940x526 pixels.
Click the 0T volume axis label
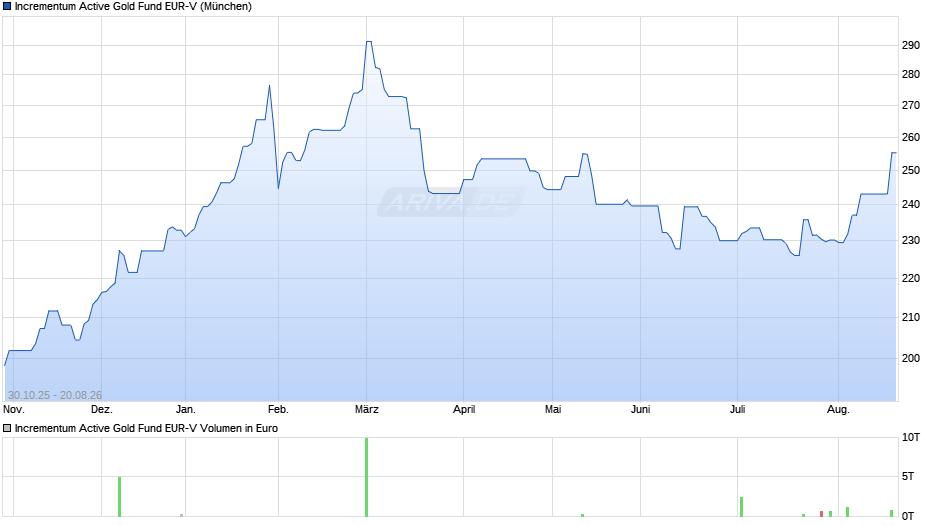pos(908,516)
